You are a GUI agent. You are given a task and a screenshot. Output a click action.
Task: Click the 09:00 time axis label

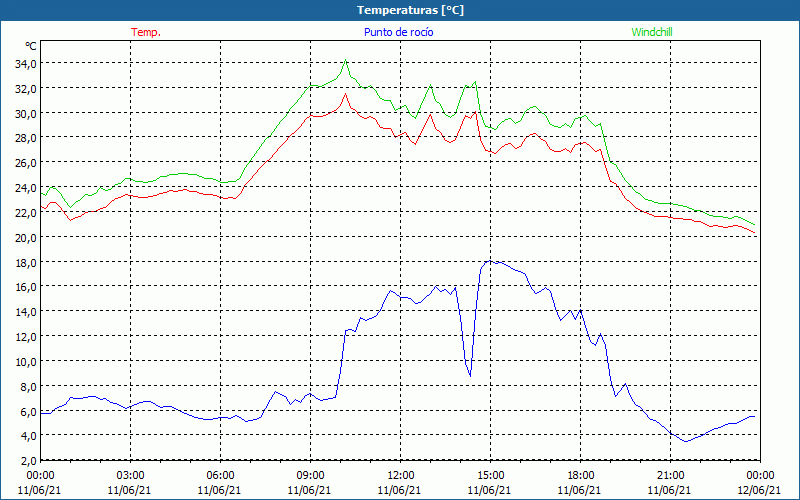pos(310,475)
